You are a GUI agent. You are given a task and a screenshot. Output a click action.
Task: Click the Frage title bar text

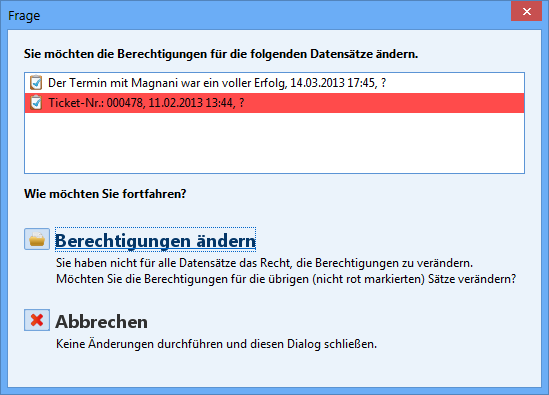click(x=24, y=16)
